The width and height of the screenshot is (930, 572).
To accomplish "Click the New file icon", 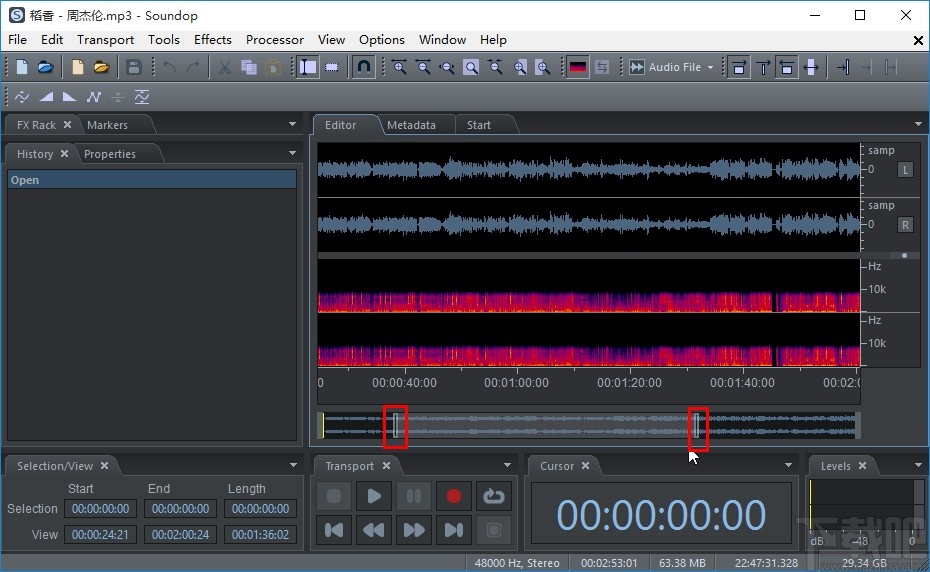I will 22,67.
